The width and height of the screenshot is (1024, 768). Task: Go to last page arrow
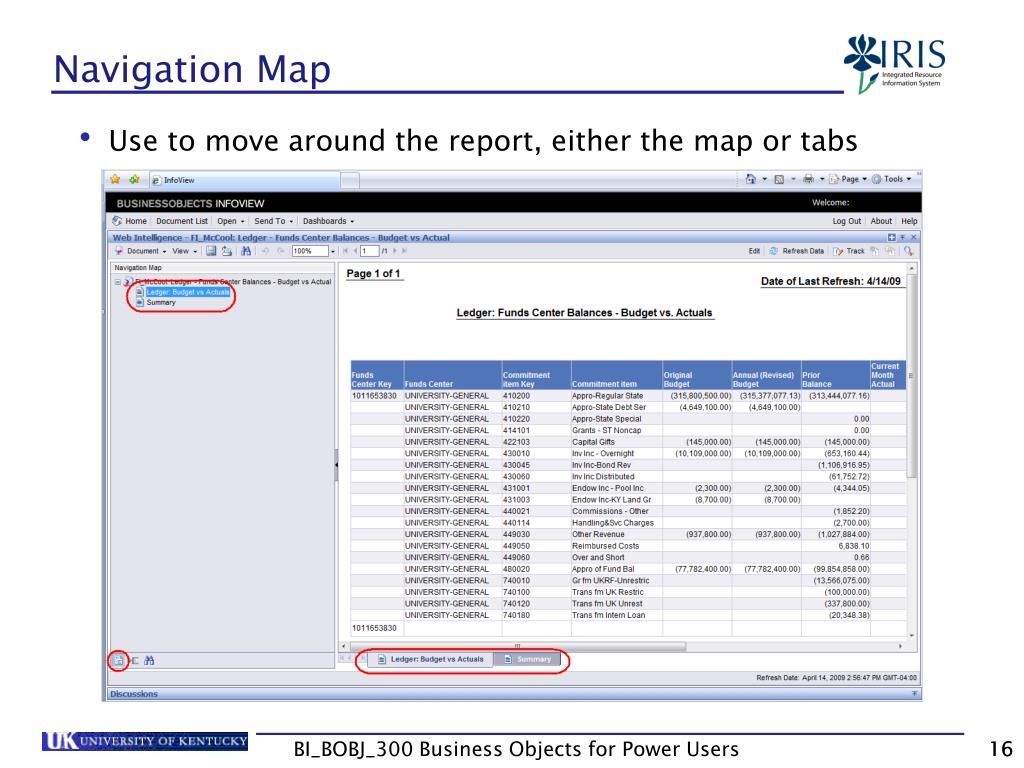(x=405, y=251)
